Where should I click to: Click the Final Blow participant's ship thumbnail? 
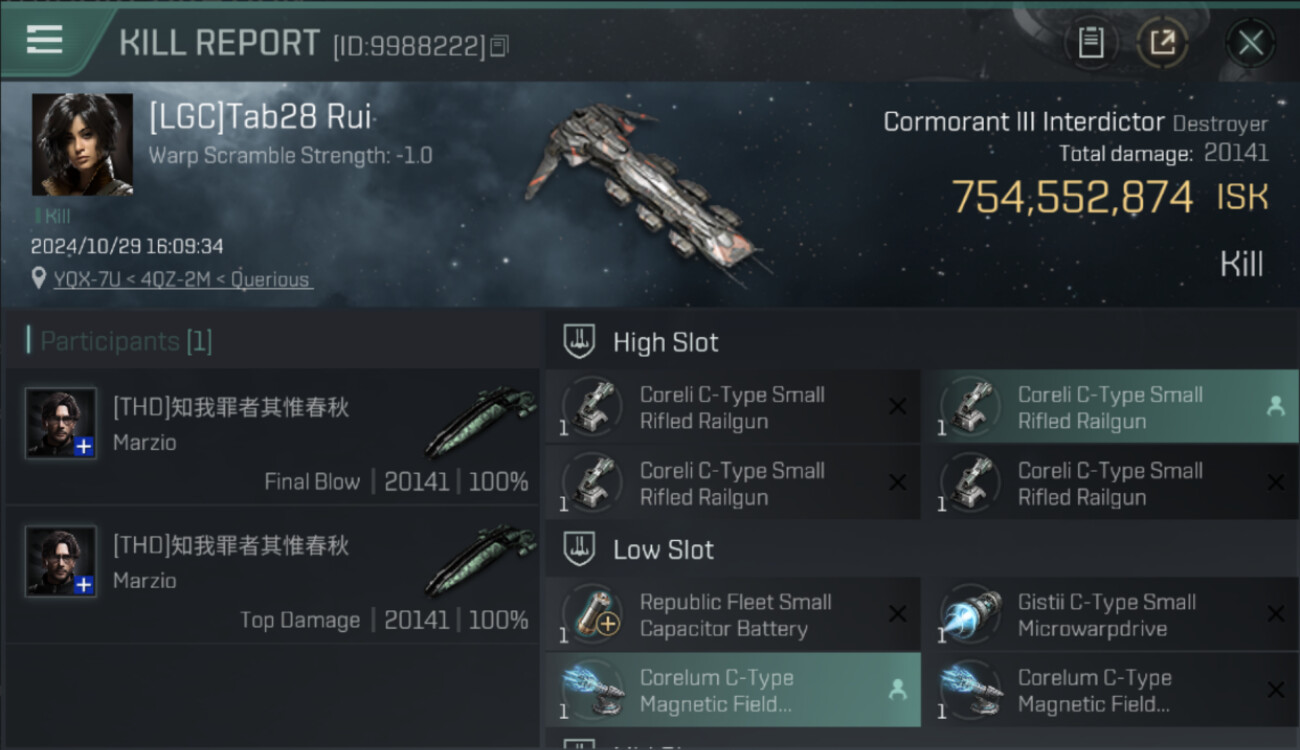point(481,421)
